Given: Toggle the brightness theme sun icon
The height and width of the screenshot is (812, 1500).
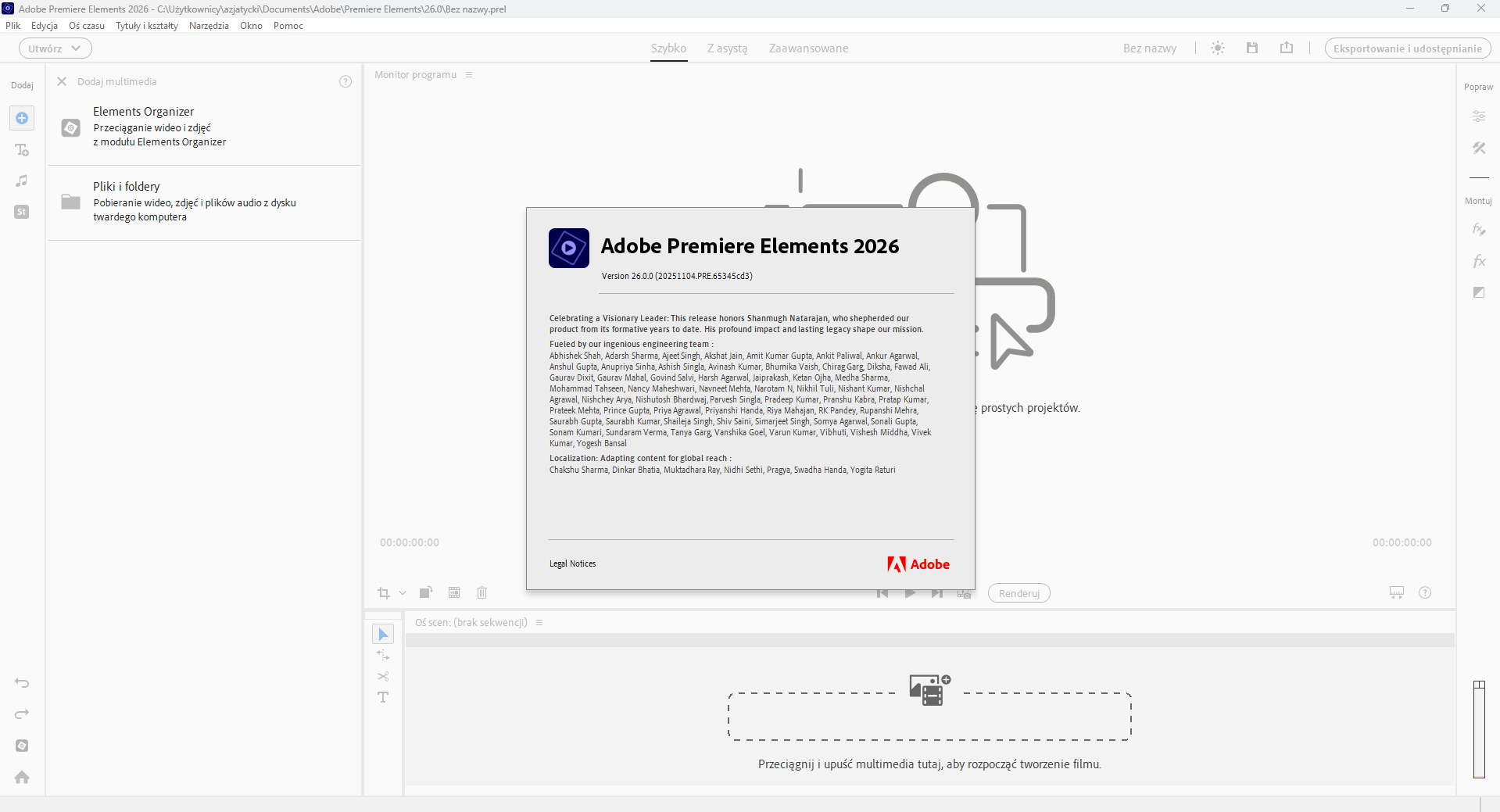Looking at the screenshot, I should click(x=1218, y=48).
